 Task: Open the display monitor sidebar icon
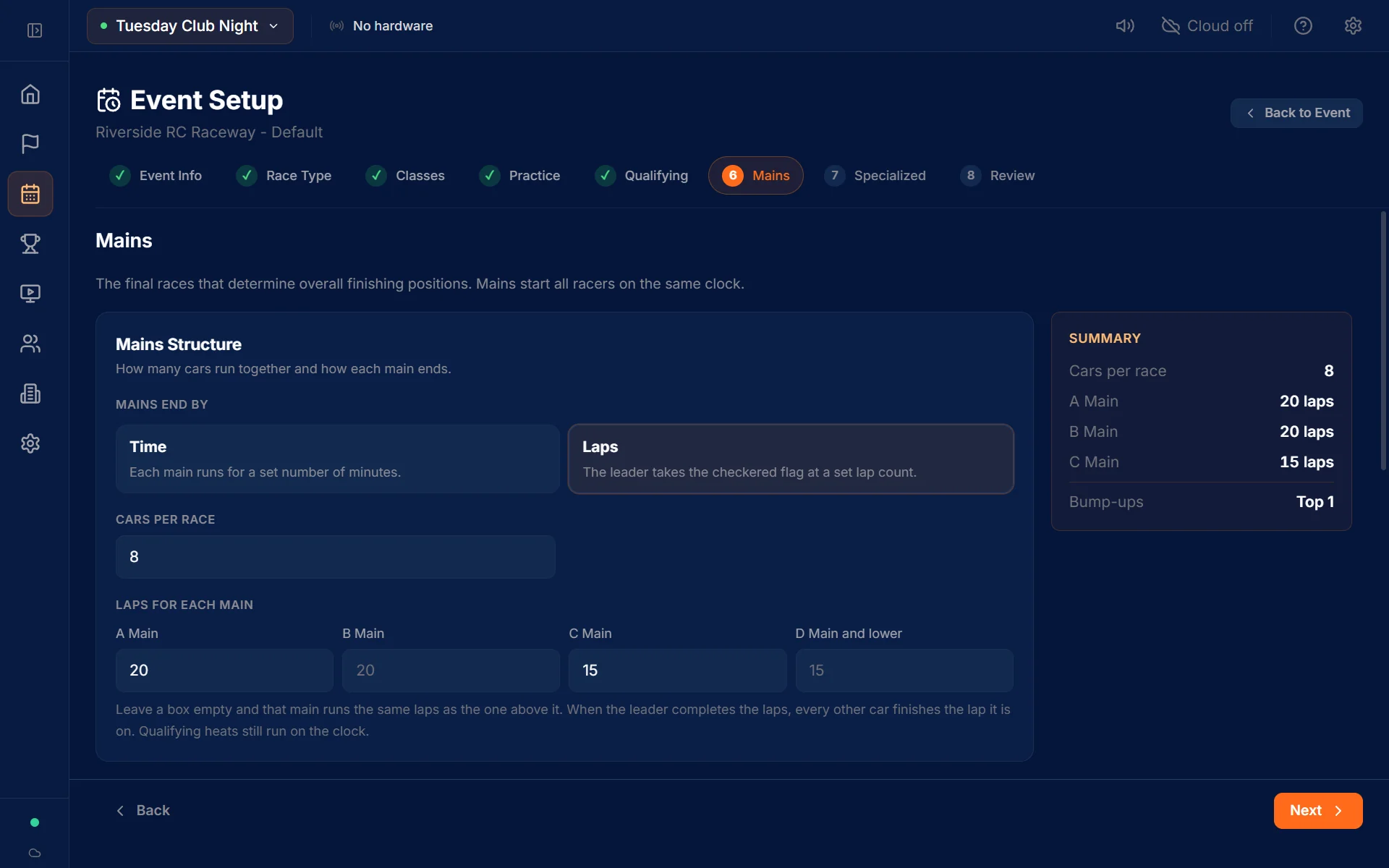[30, 293]
